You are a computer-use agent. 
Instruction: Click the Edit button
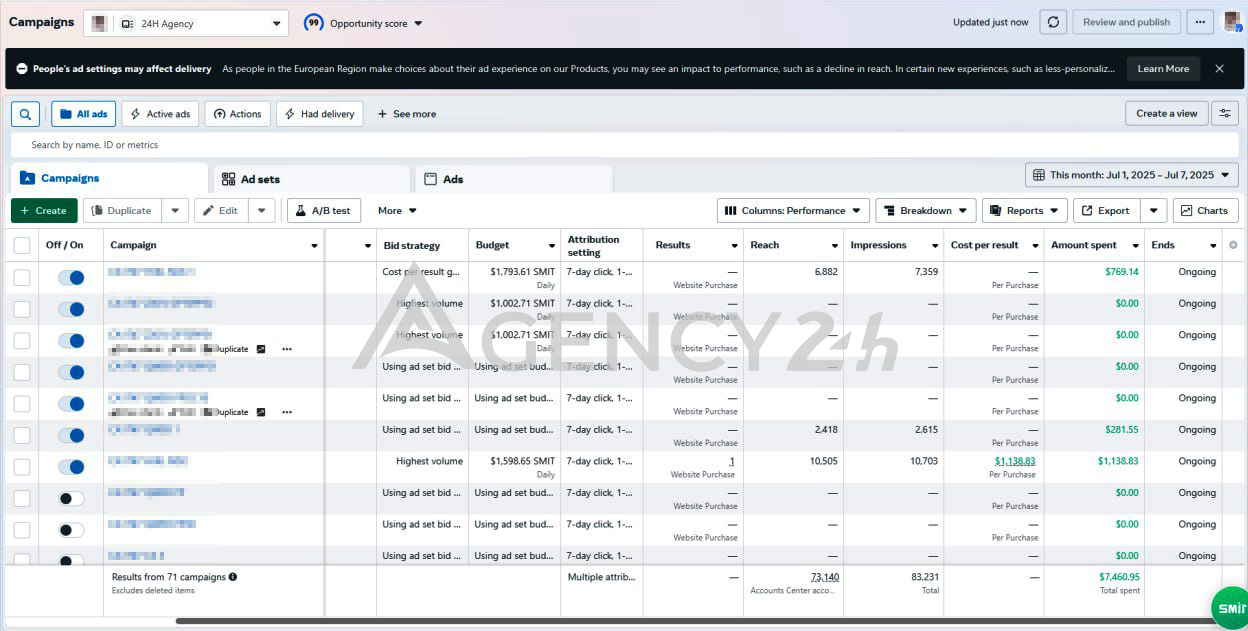[221, 211]
